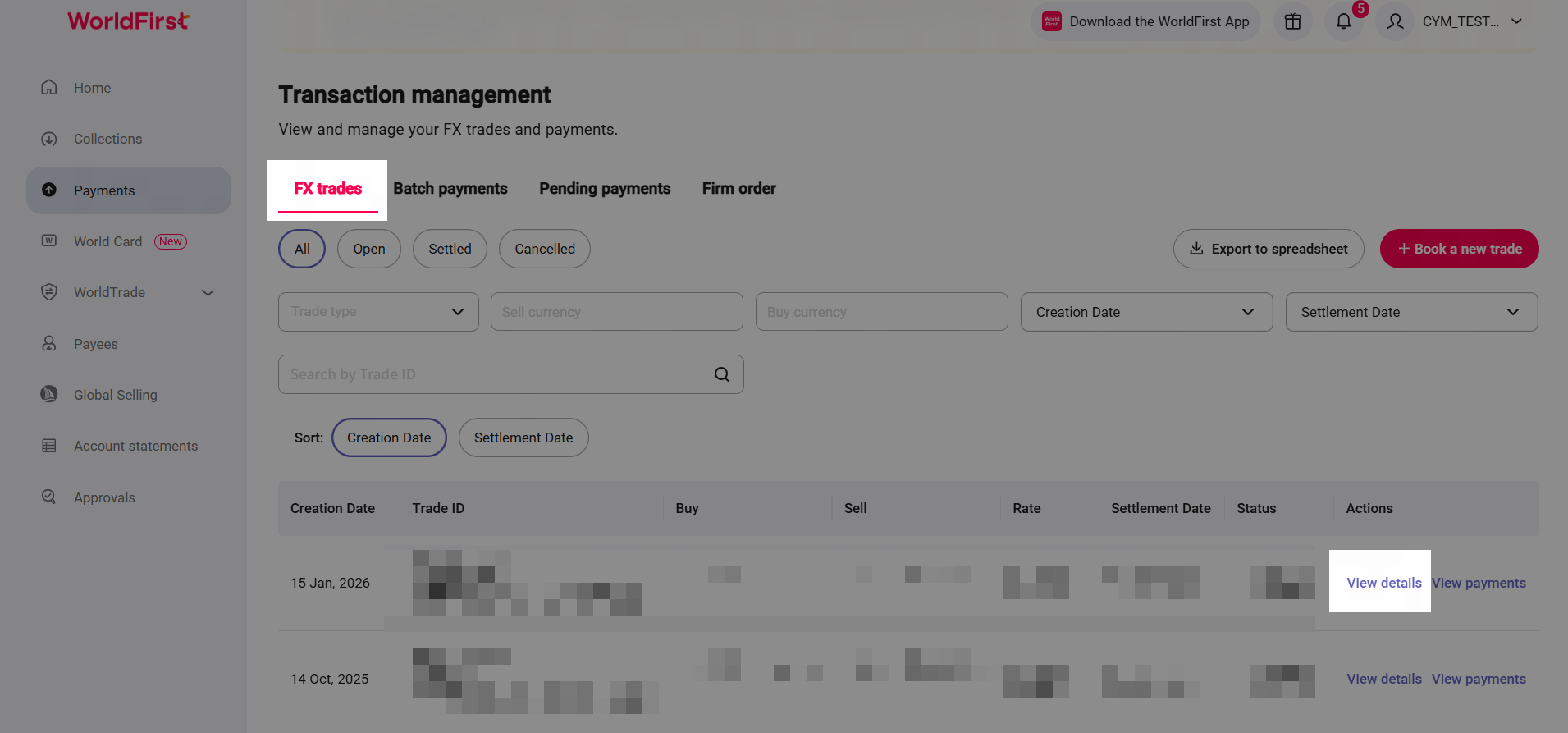
Task: Click Download the WorldFirst App
Action: tap(1147, 21)
